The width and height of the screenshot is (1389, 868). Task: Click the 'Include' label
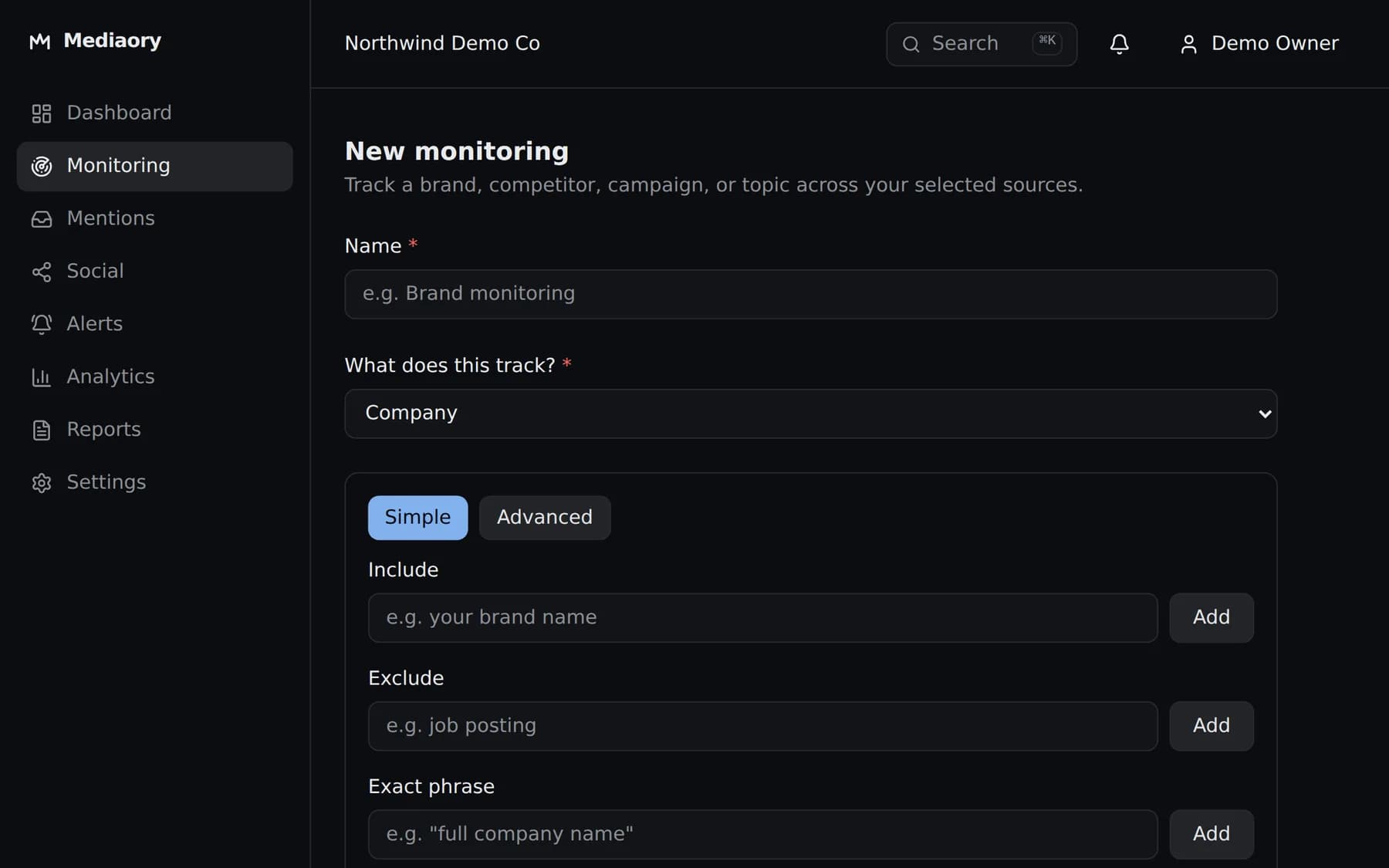tap(403, 570)
